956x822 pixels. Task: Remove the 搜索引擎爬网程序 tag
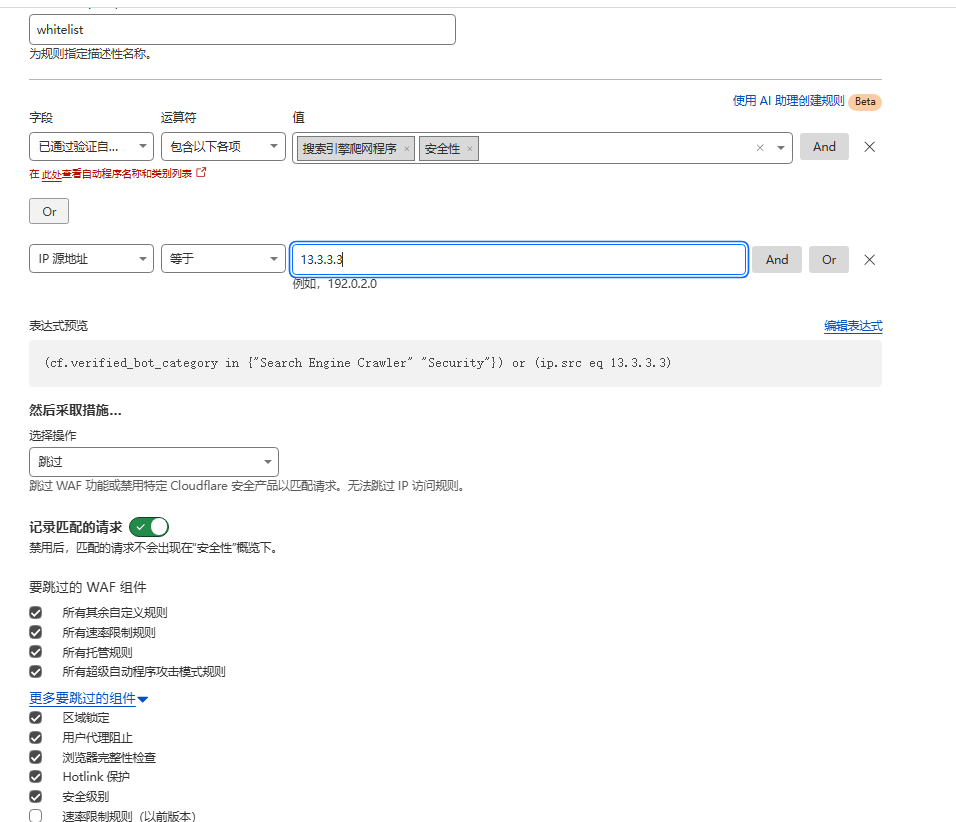406,149
